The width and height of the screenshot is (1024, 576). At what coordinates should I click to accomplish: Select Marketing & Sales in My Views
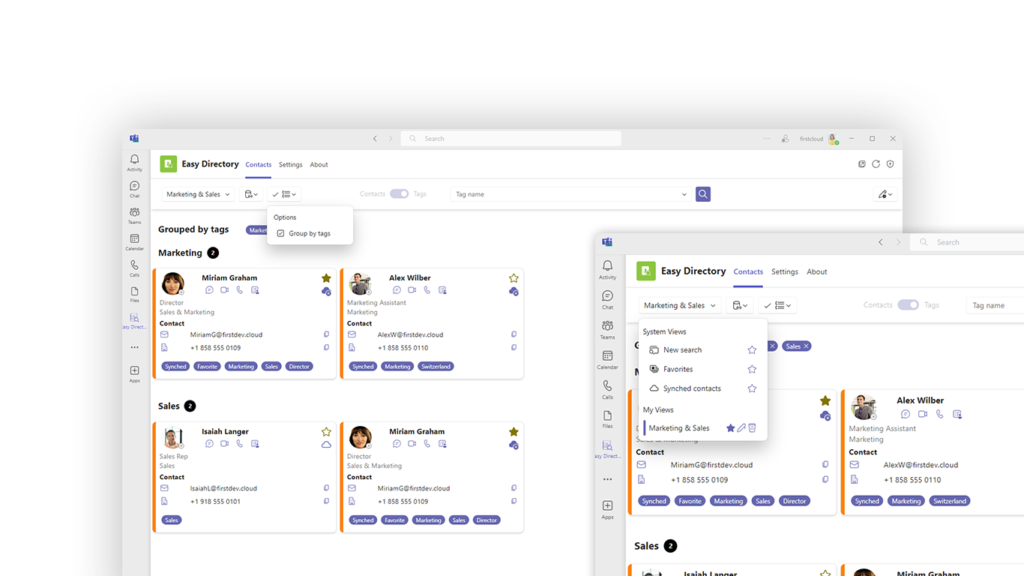tap(679, 428)
